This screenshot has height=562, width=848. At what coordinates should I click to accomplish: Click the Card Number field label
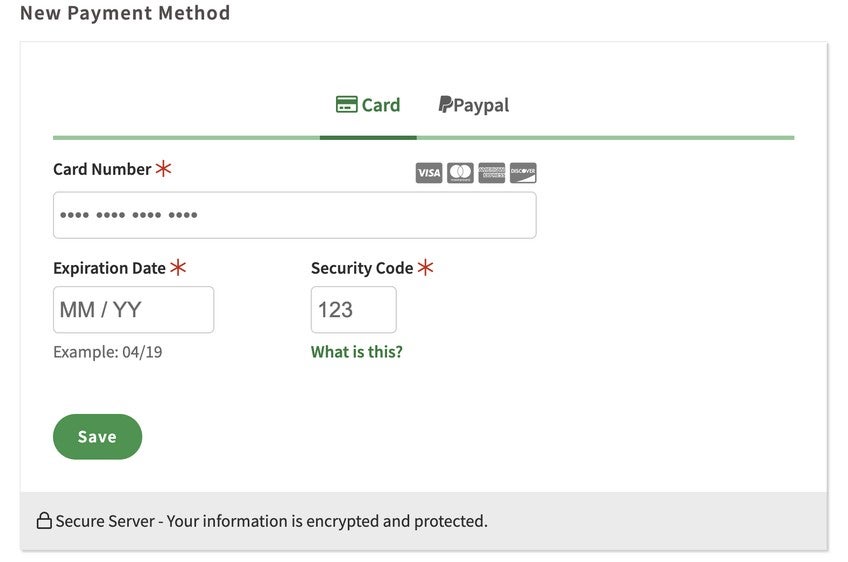[x=102, y=169]
